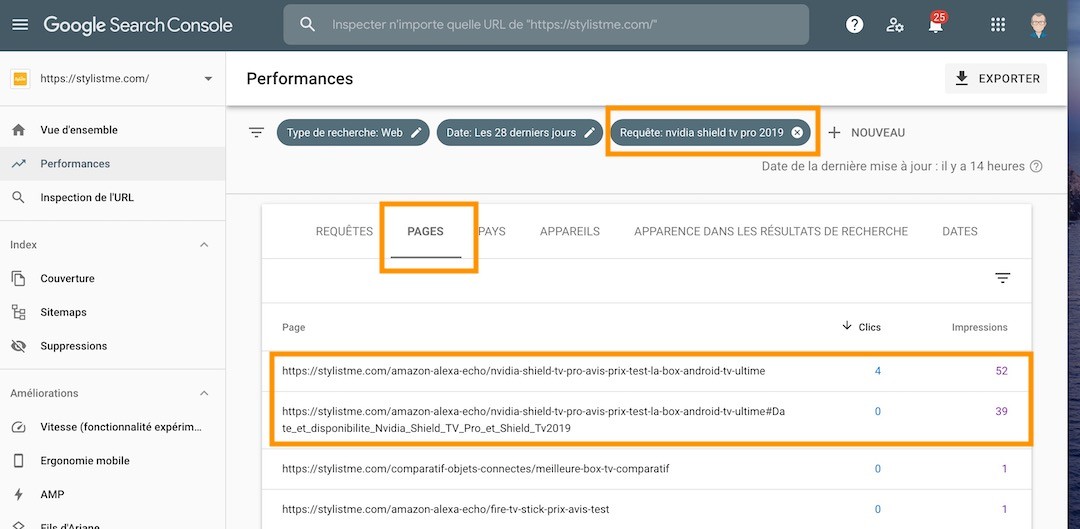
Task: Open the last update help icon
Action: coord(1035,166)
